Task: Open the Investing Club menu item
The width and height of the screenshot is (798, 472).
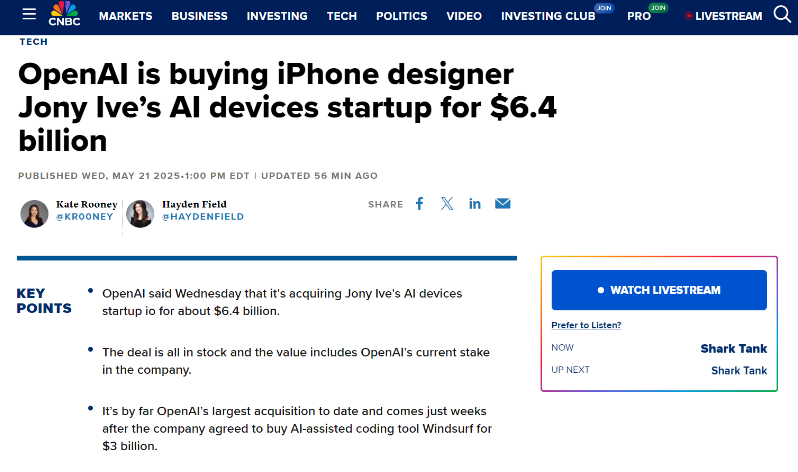Action: [x=545, y=17]
